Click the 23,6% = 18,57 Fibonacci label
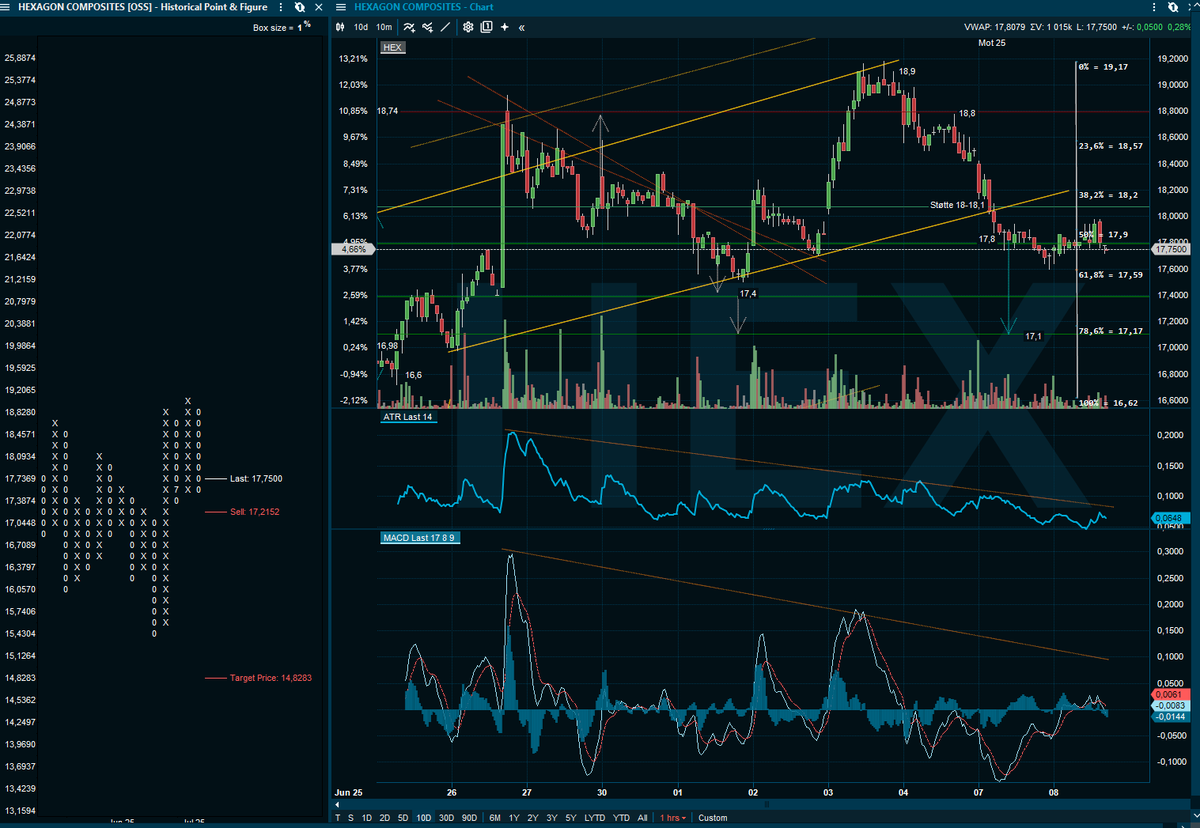This screenshot has height=828, width=1200. [1110, 146]
